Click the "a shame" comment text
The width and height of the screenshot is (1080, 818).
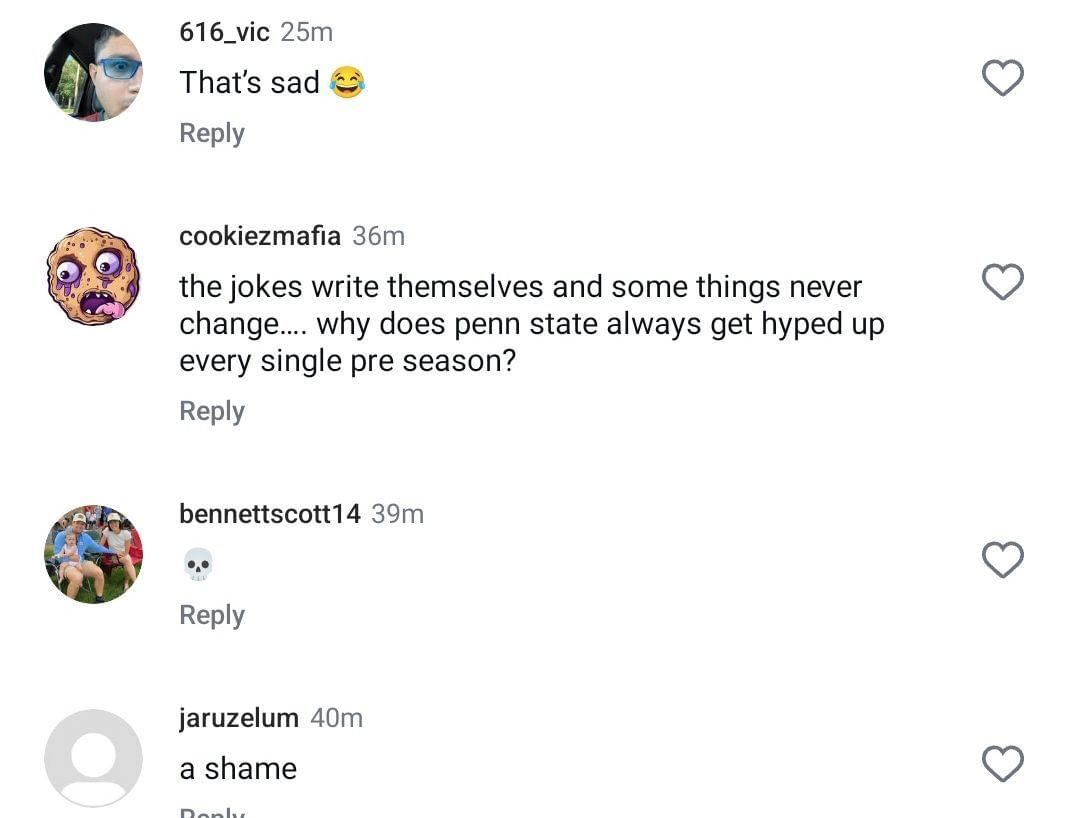(238, 768)
